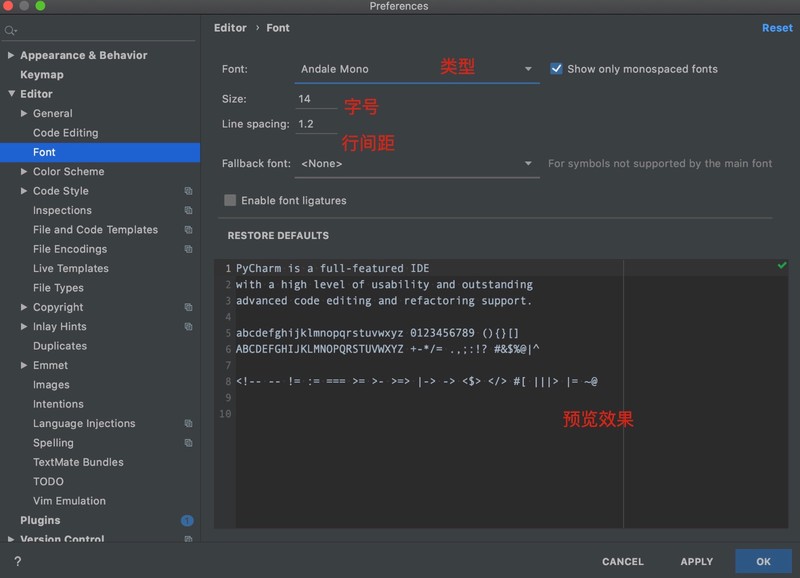Click the Plugins update count badge
The width and height of the screenshot is (800, 578).
coord(187,520)
